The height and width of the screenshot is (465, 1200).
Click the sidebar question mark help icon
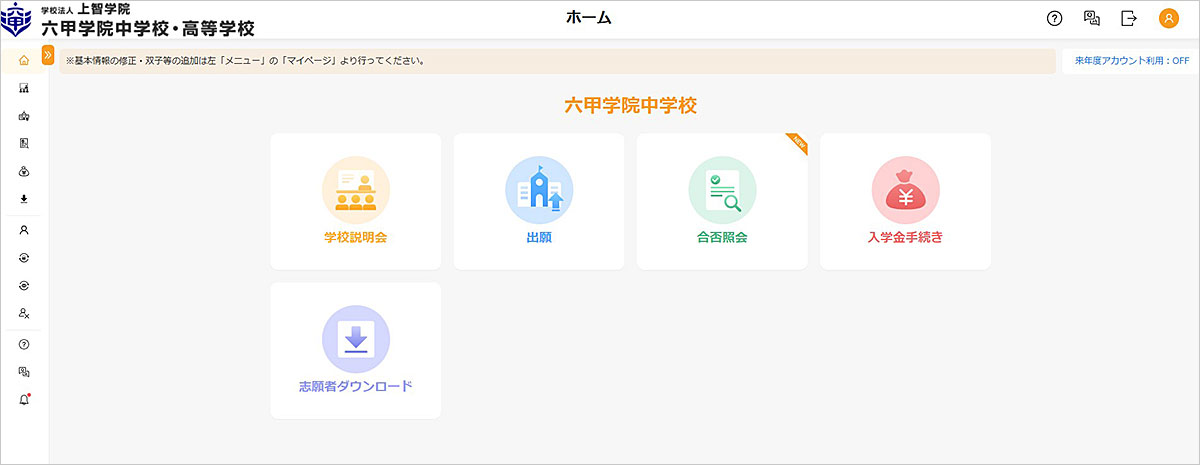pos(24,344)
